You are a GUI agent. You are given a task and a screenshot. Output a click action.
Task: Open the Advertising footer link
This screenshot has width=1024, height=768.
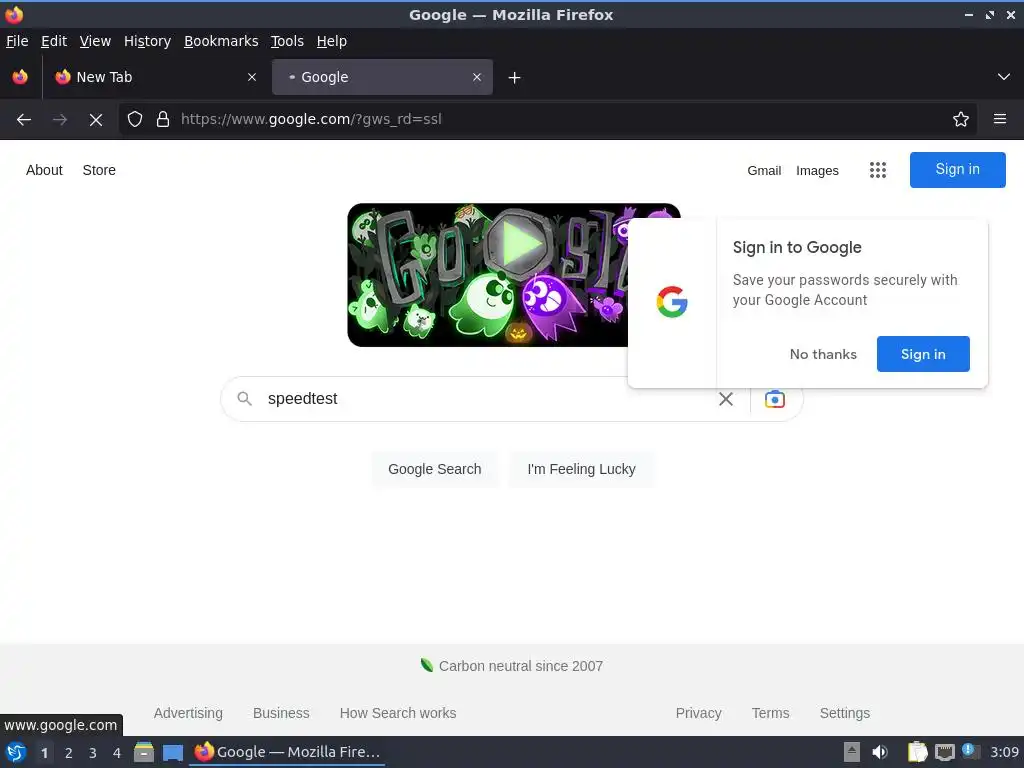(188, 713)
